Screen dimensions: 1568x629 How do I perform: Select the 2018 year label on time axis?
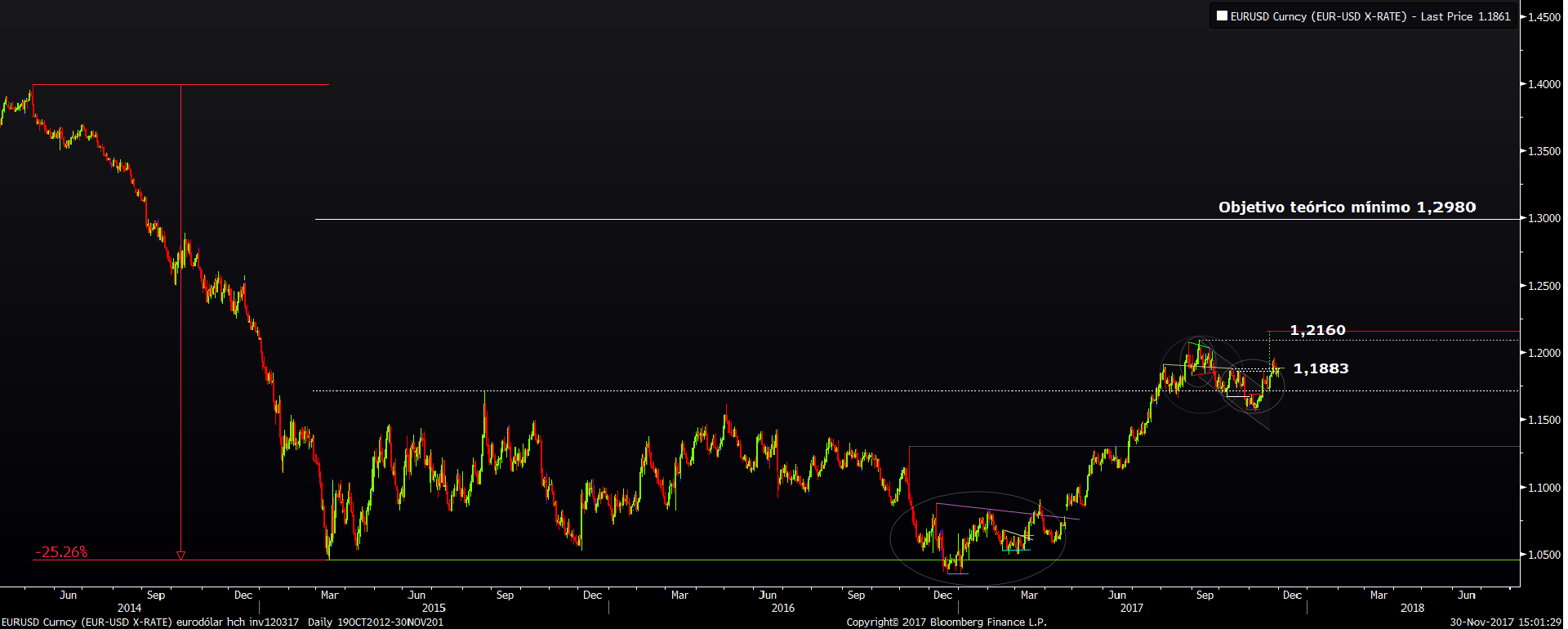[x=1412, y=608]
